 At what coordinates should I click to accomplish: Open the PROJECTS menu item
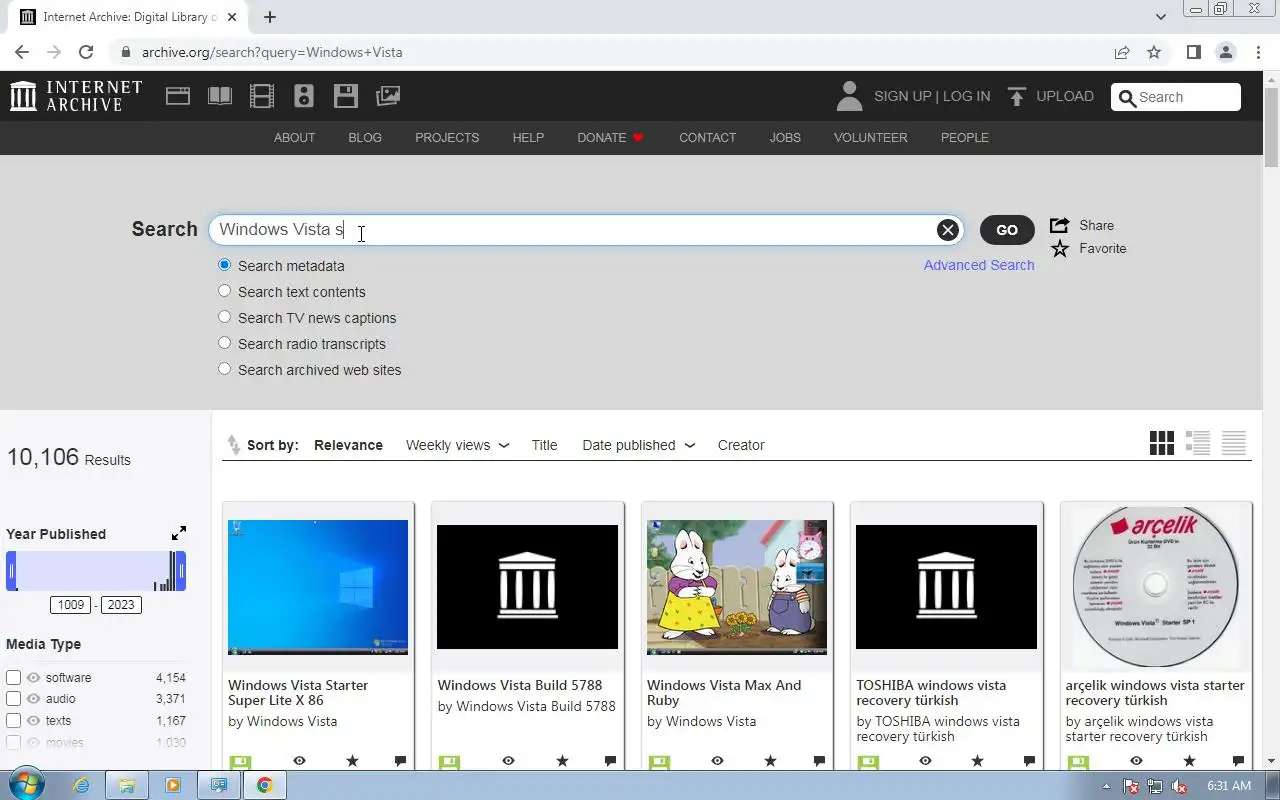point(447,138)
